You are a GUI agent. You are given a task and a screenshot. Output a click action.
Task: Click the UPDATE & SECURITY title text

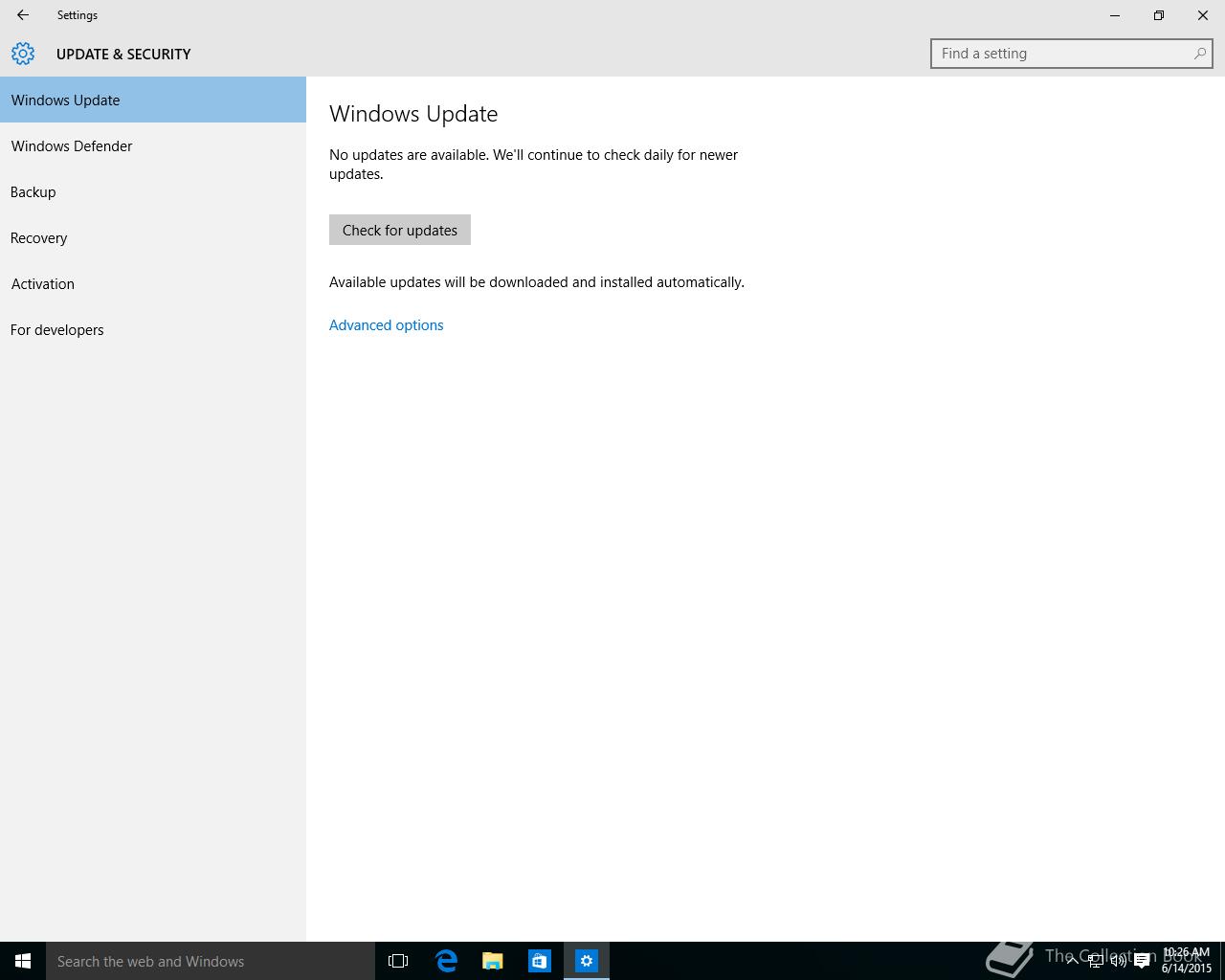pos(123,55)
